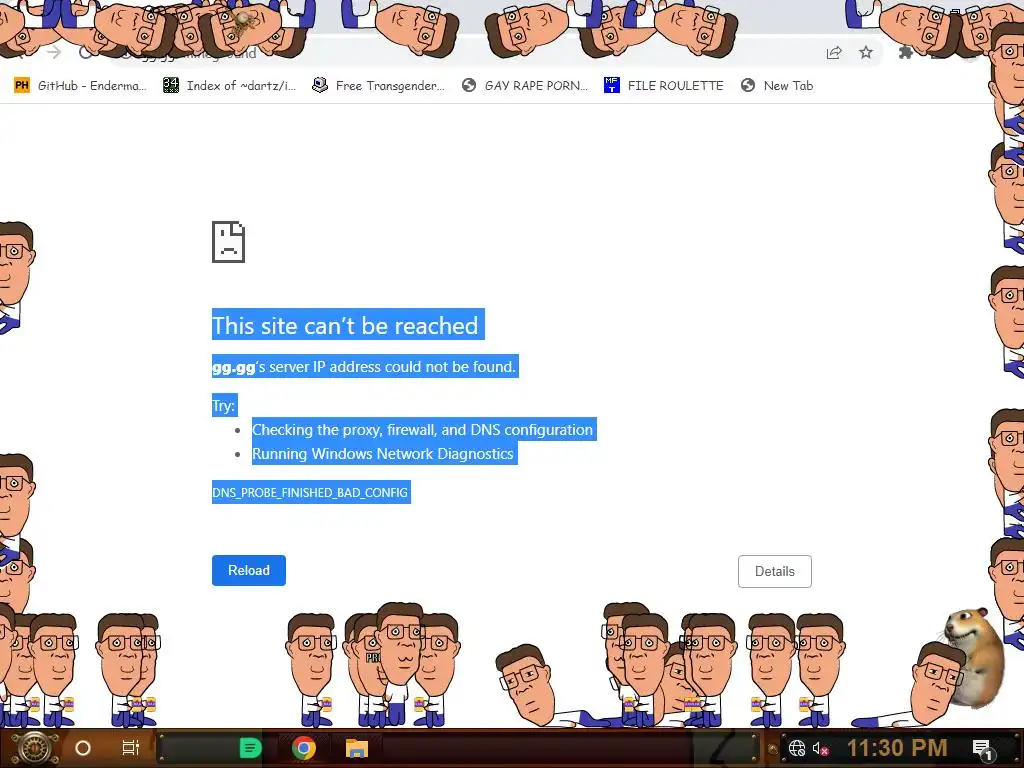Click the network globe tray icon
The height and width of the screenshot is (768, 1024).
(x=797, y=748)
